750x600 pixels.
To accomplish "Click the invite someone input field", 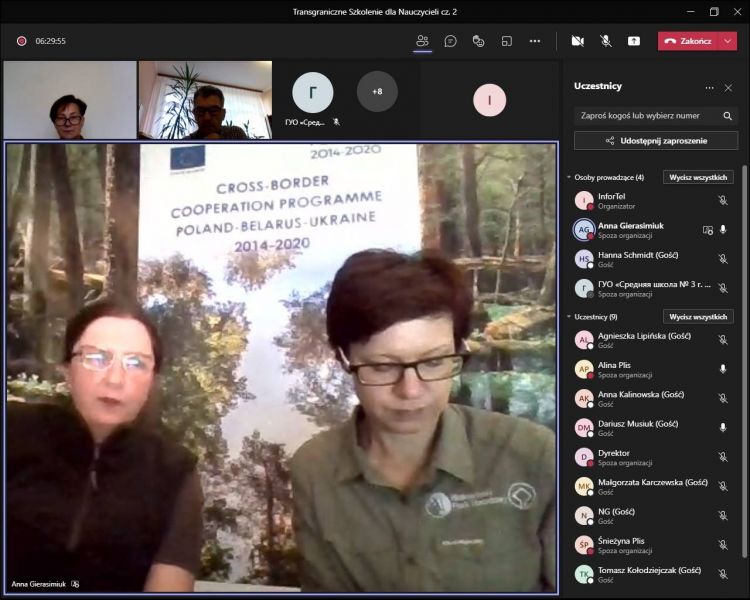I will tap(645, 115).
